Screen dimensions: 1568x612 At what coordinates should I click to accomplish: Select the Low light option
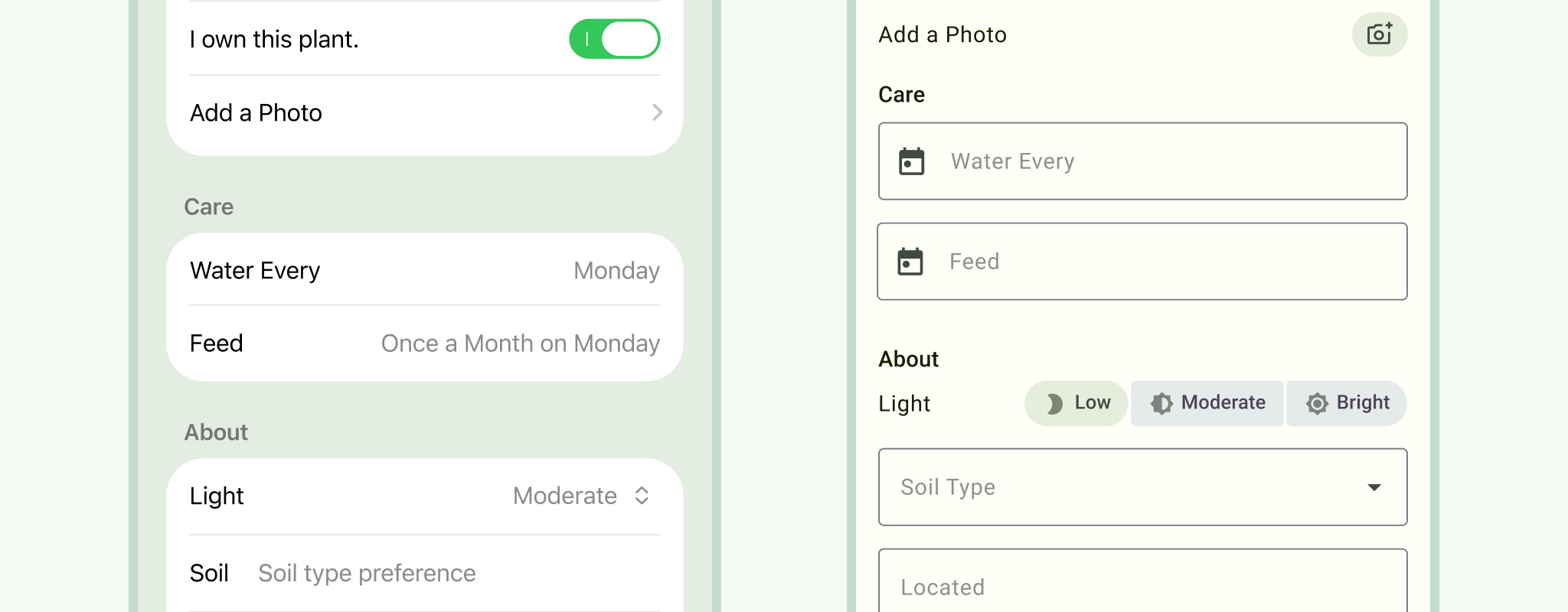[x=1075, y=403]
